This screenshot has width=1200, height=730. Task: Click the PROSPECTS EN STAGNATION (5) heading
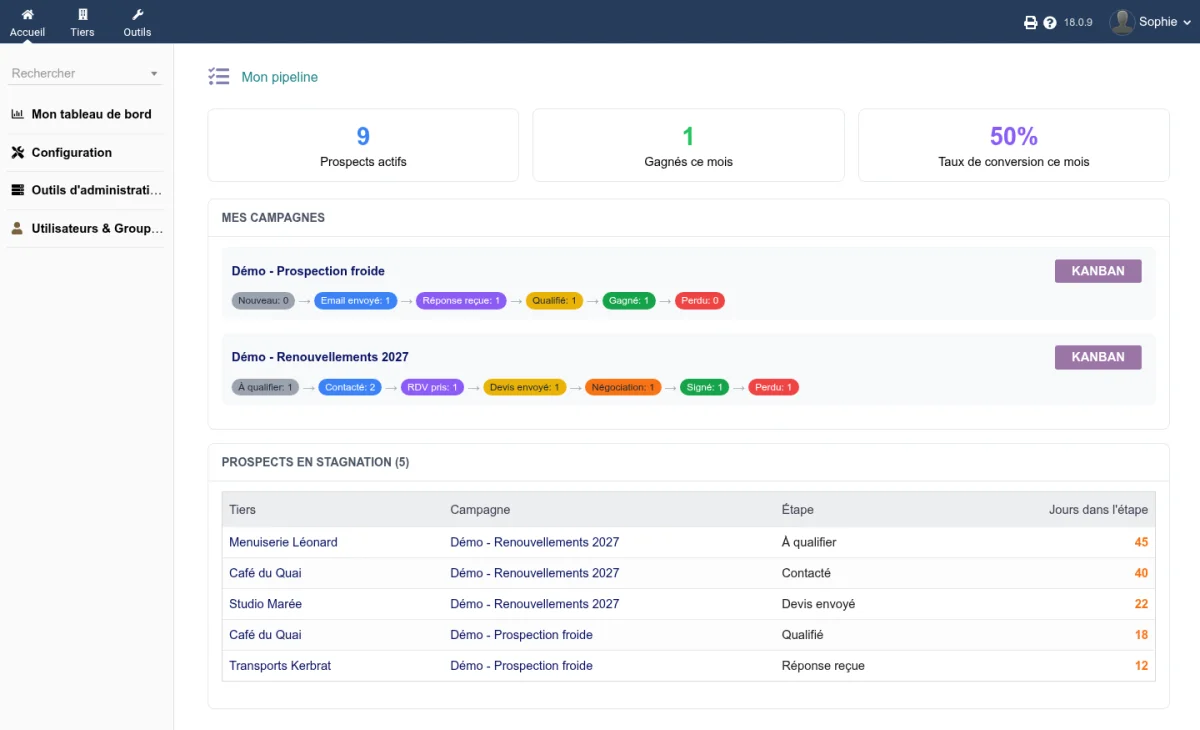tap(315, 462)
